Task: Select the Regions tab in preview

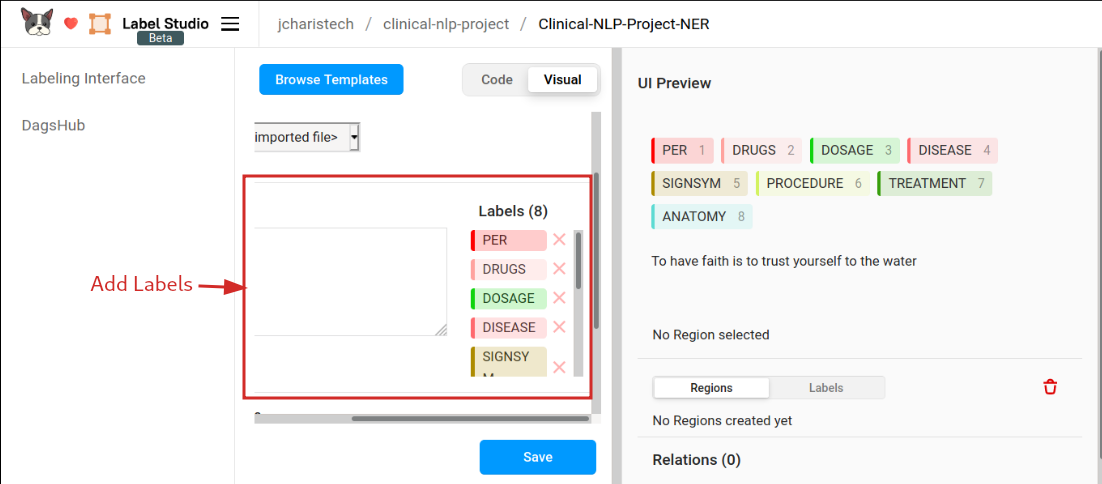Action: [x=711, y=388]
